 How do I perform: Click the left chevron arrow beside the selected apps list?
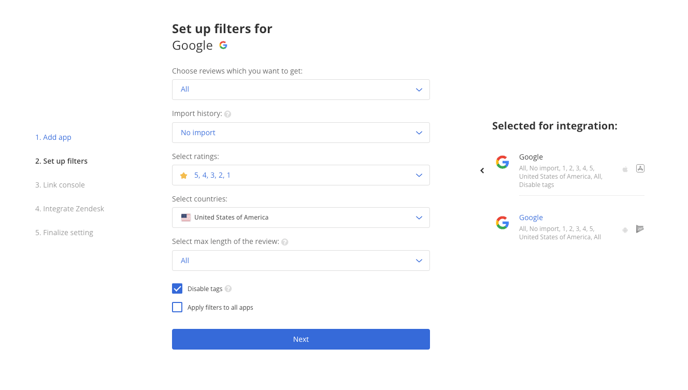point(482,170)
